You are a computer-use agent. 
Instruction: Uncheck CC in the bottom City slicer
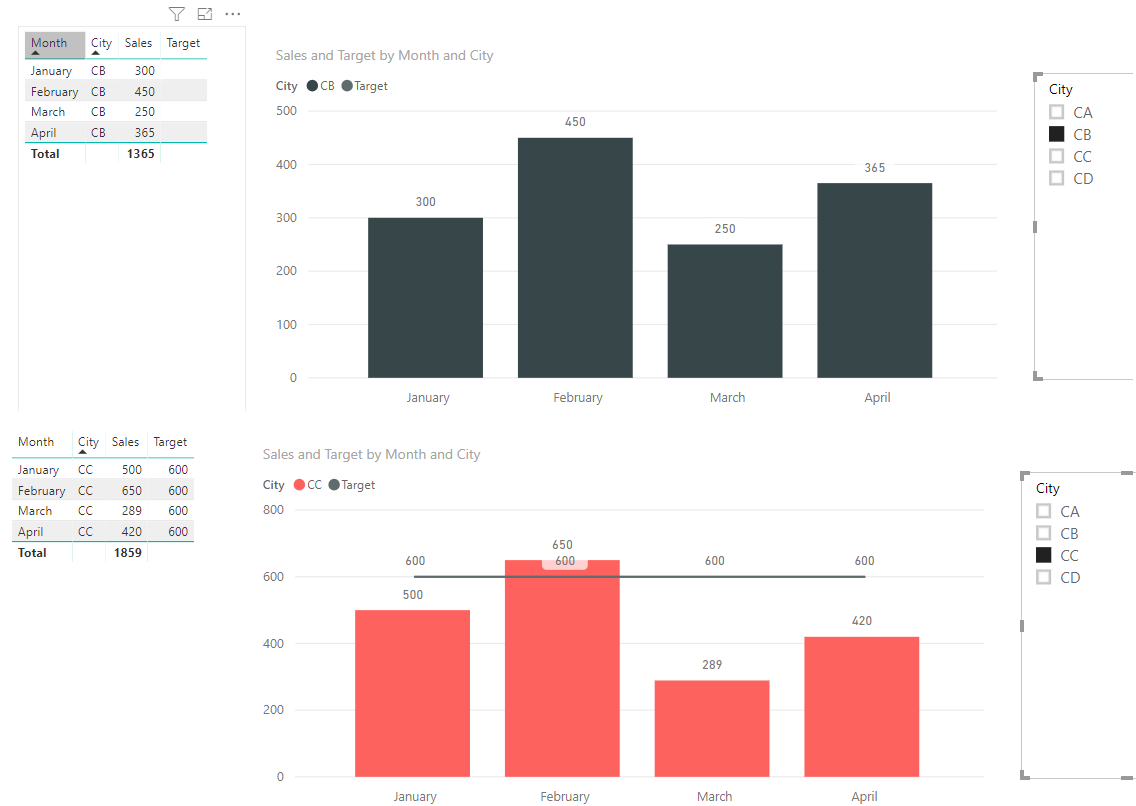click(x=1043, y=555)
